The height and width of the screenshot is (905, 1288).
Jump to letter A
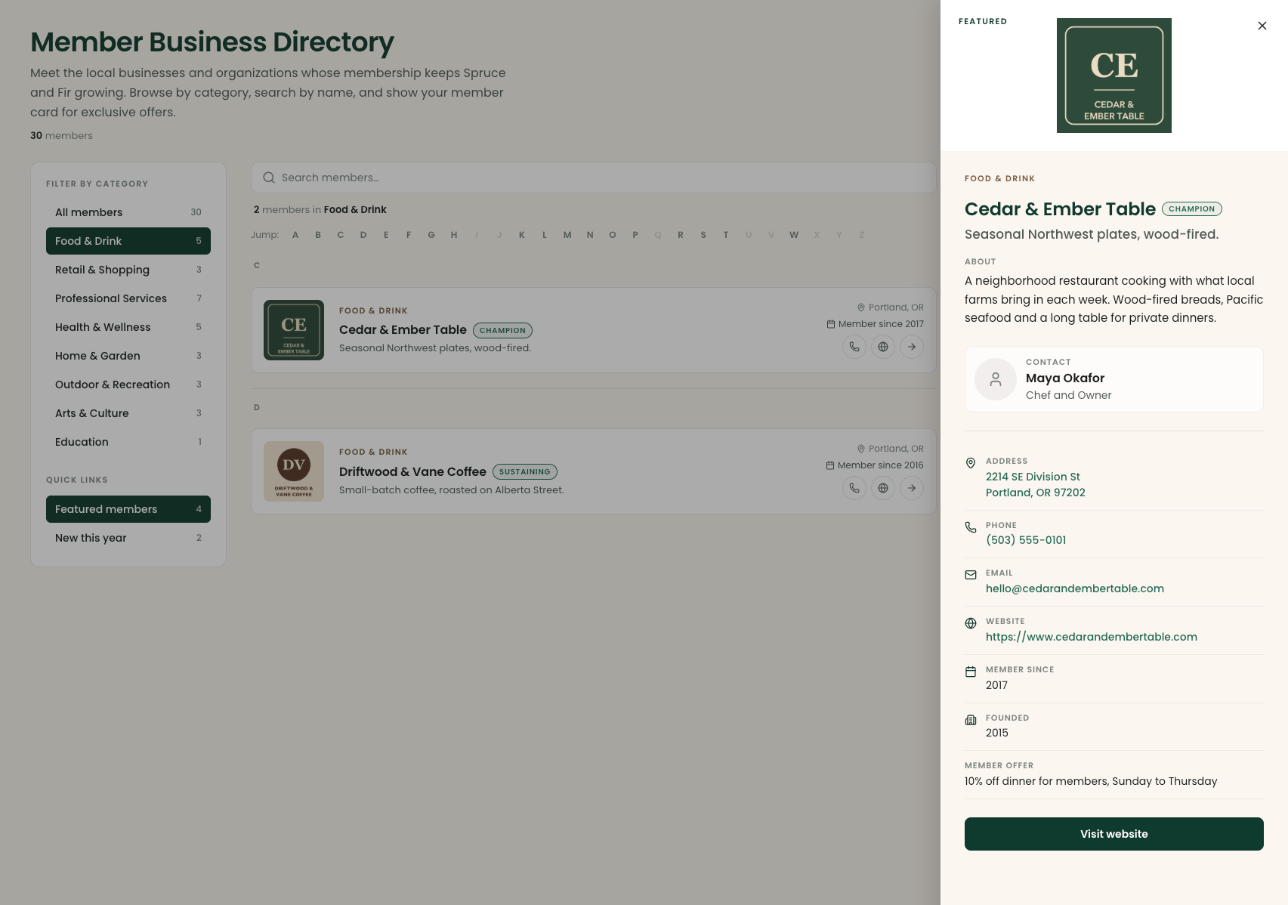click(x=295, y=235)
